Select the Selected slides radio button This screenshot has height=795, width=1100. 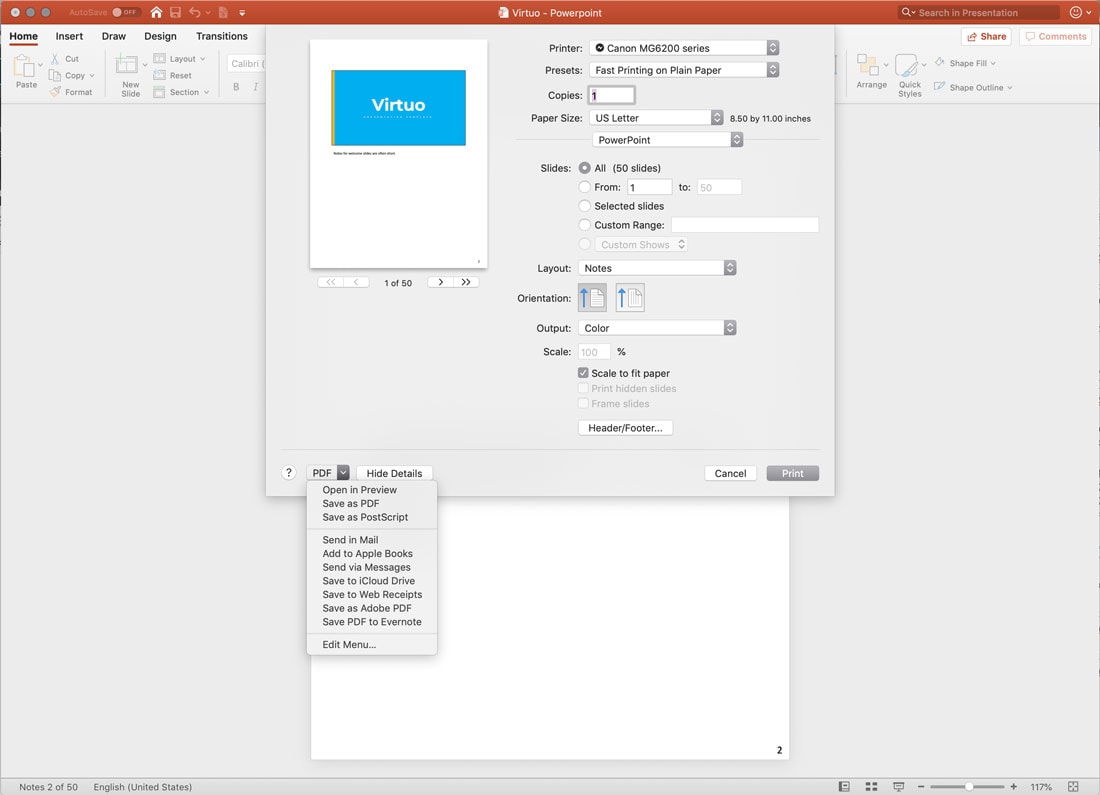585,206
